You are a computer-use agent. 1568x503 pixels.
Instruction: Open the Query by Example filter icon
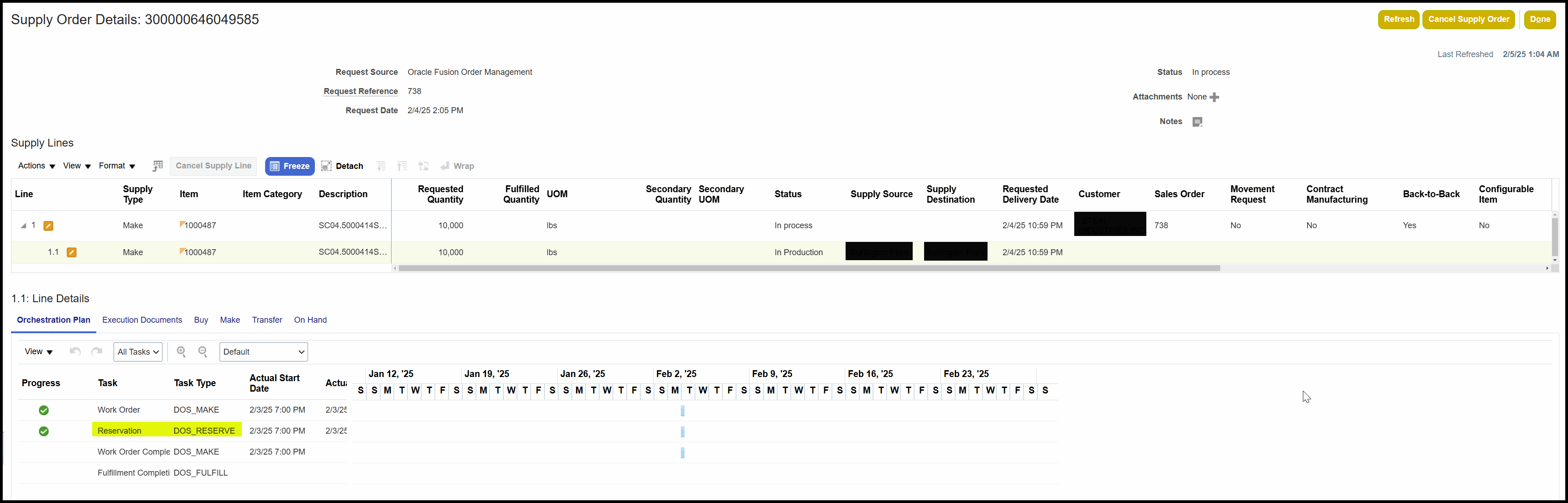157,166
